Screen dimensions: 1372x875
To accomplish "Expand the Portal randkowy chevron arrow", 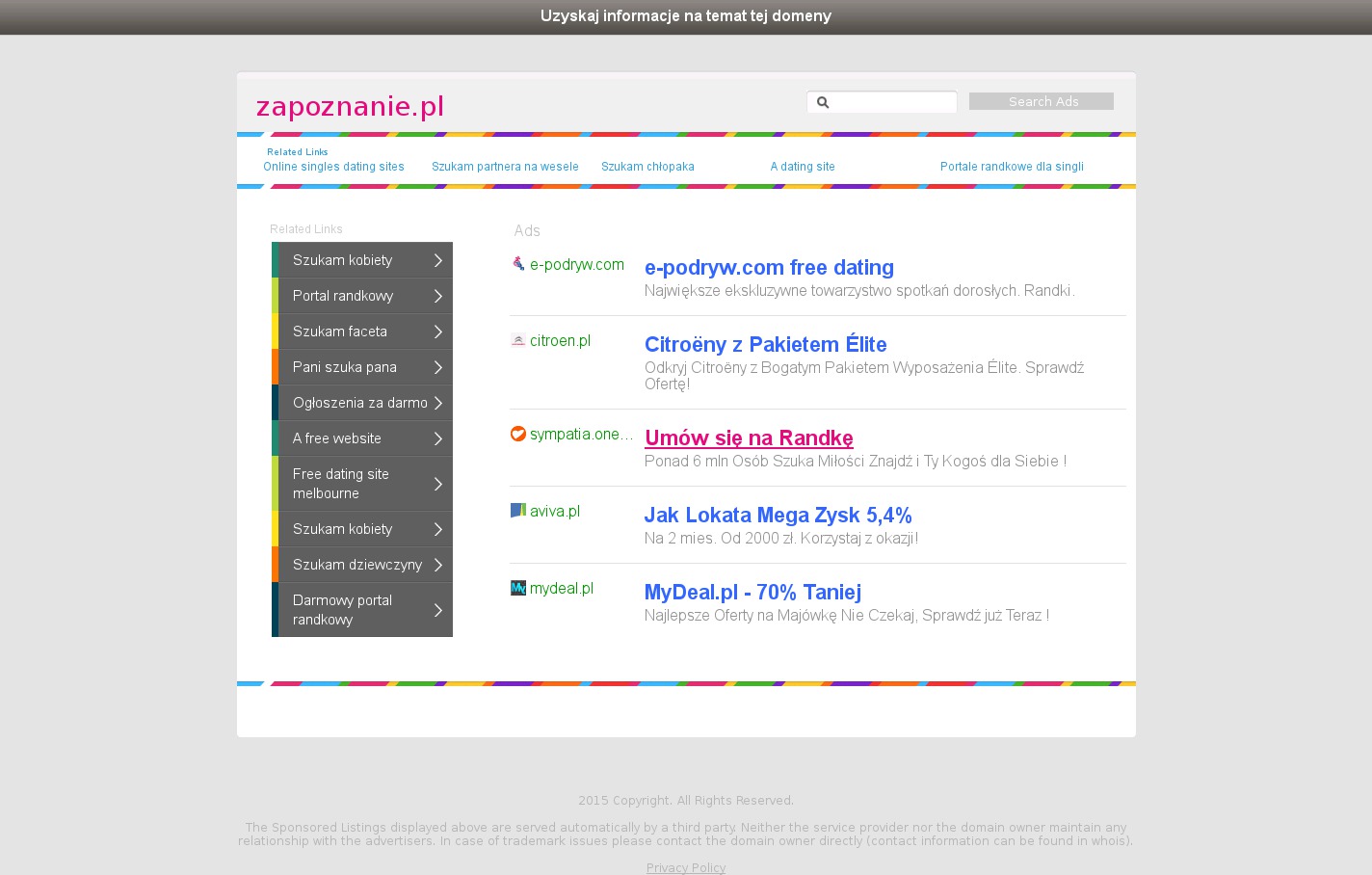I will 437,296.
